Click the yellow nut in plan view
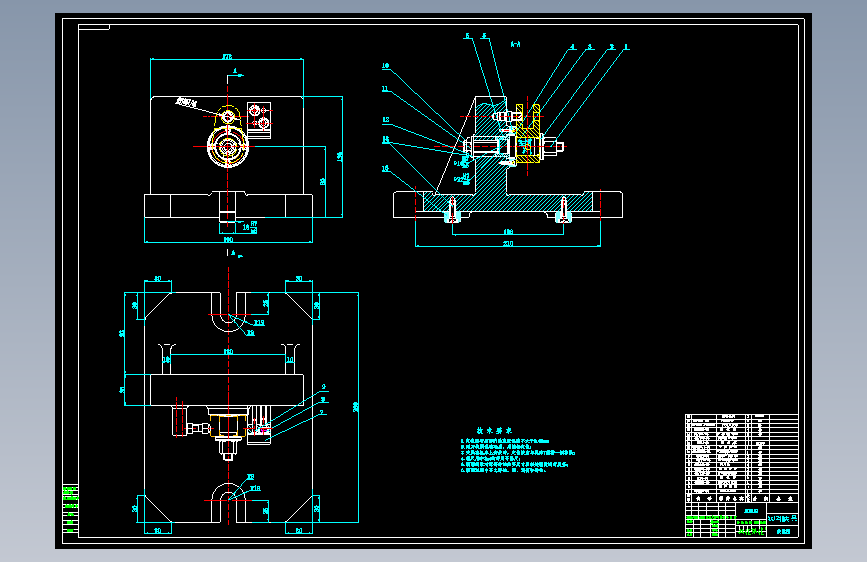Screen dimensions: 867x562 tap(228, 427)
